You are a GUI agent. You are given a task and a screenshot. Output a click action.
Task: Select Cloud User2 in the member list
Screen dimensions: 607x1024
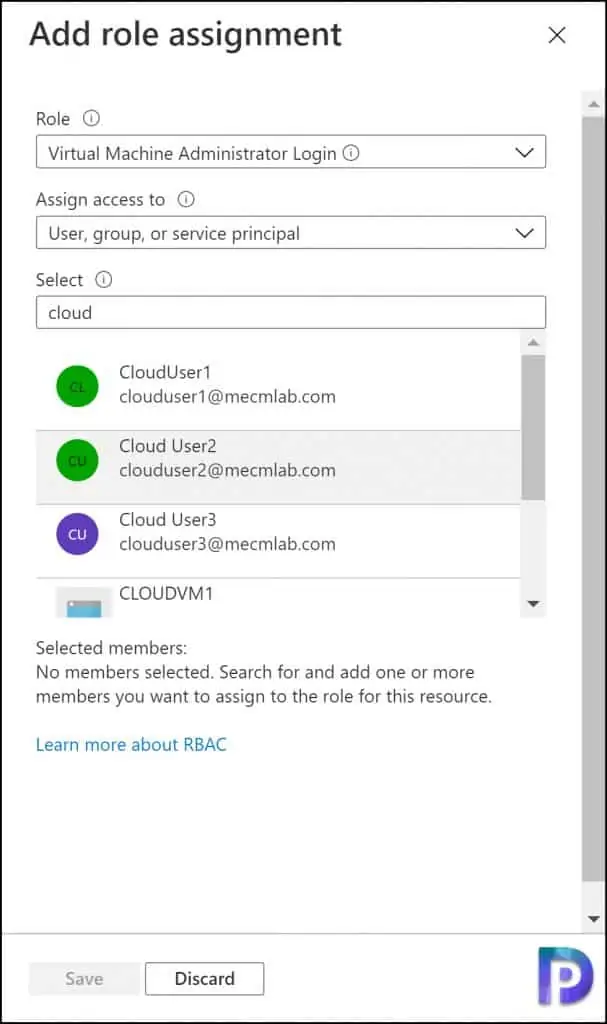pos(278,467)
